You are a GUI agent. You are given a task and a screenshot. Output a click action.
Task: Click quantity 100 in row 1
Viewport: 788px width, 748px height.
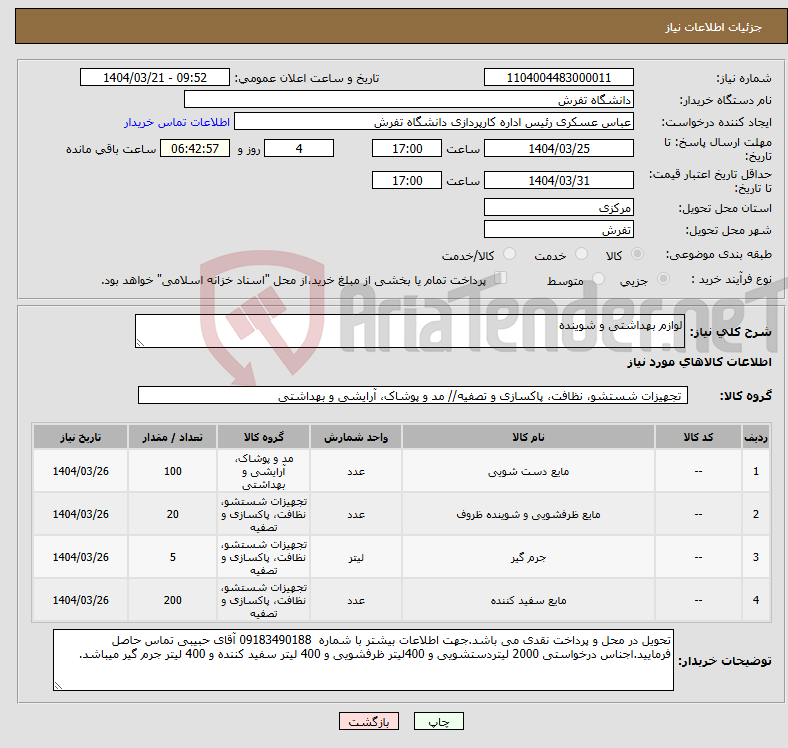point(172,471)
